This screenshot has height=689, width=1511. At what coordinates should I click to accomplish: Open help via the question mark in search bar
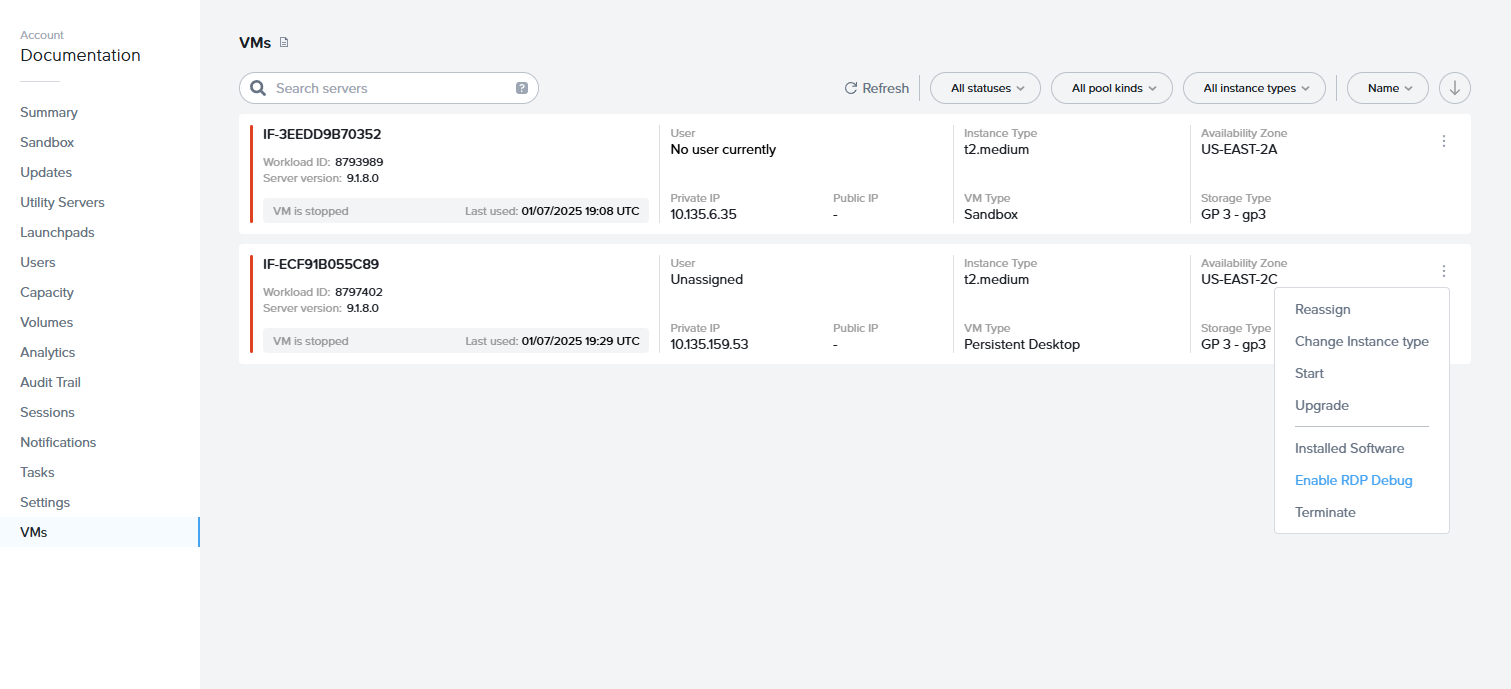(521, 88)
